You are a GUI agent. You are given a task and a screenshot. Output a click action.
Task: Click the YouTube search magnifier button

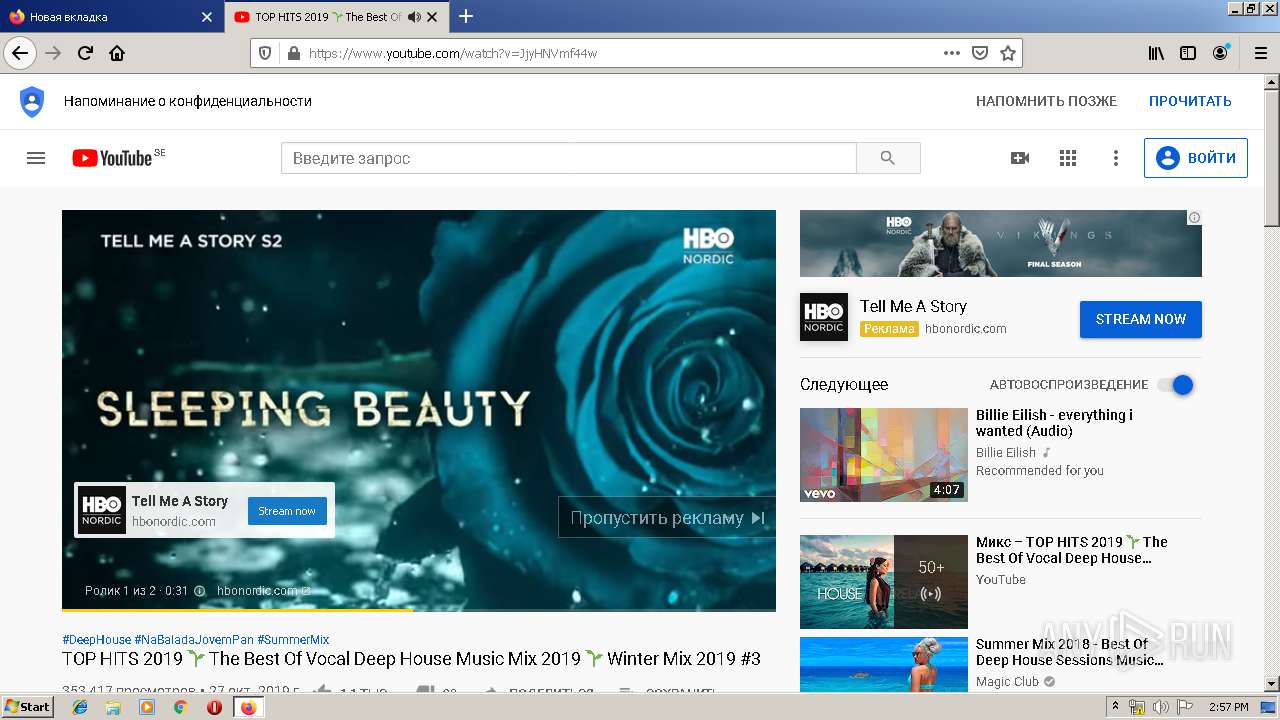(x=888, y=158)
